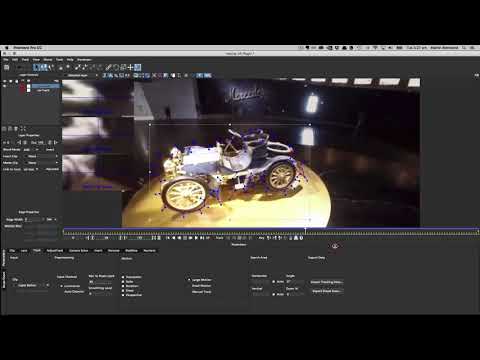Viewport: 480px width, 360px height.
Task: Select the Dope Sheet vertical tab
Action: pyautogui.click(x=4, y=280)
